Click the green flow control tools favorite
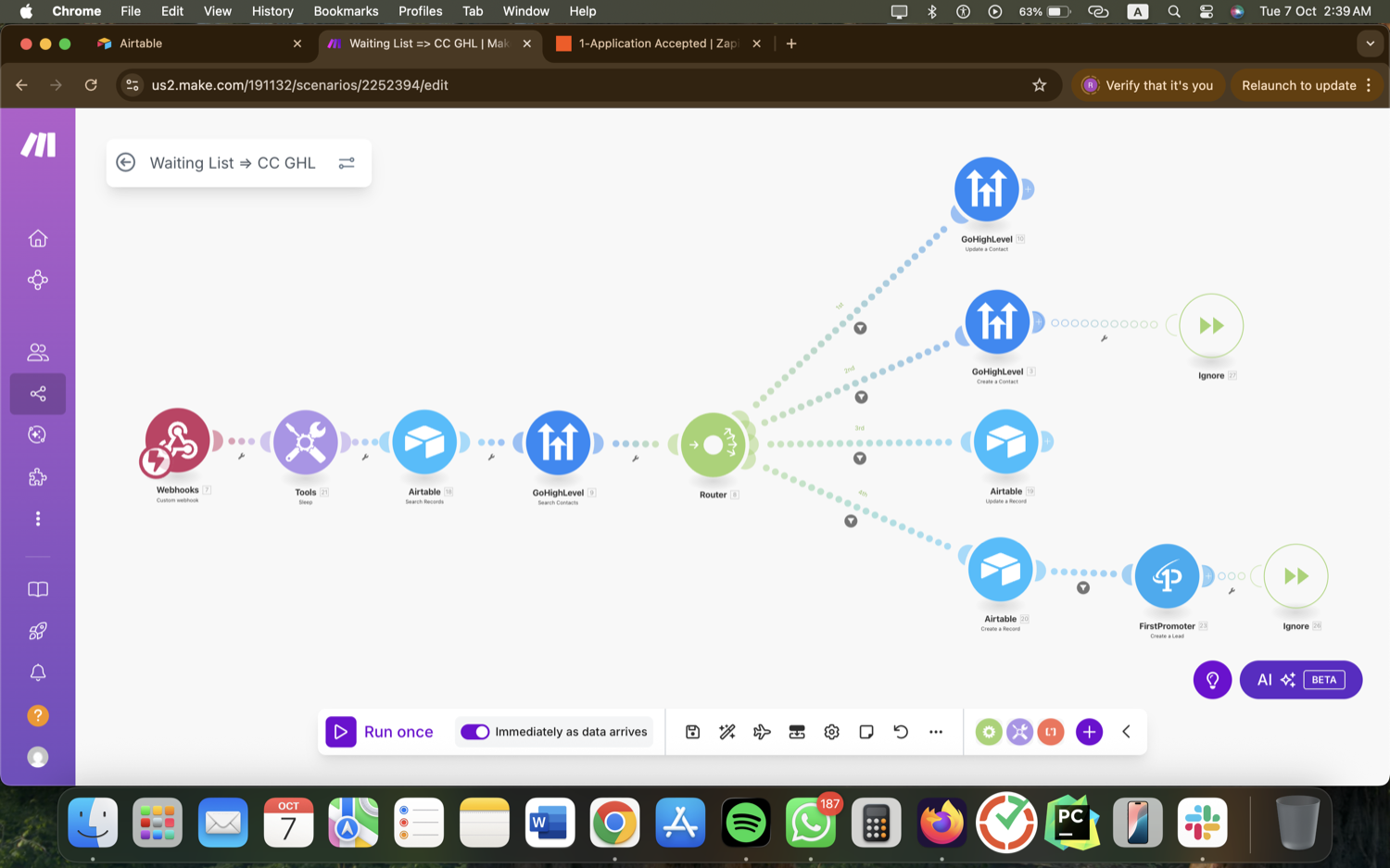The image size is (1390, 868). coord(989,732)
